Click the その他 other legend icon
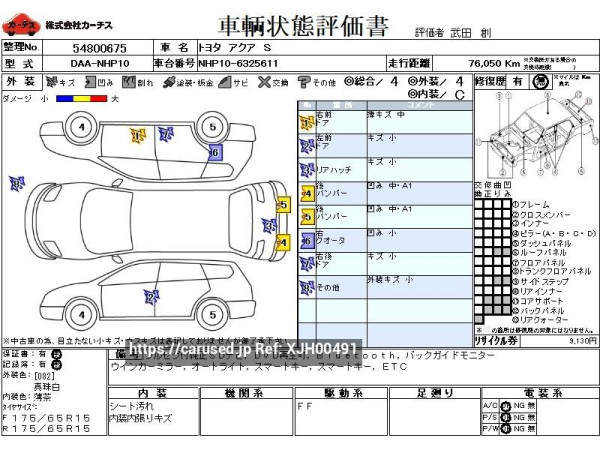600x450 pixels. point(304,82)
